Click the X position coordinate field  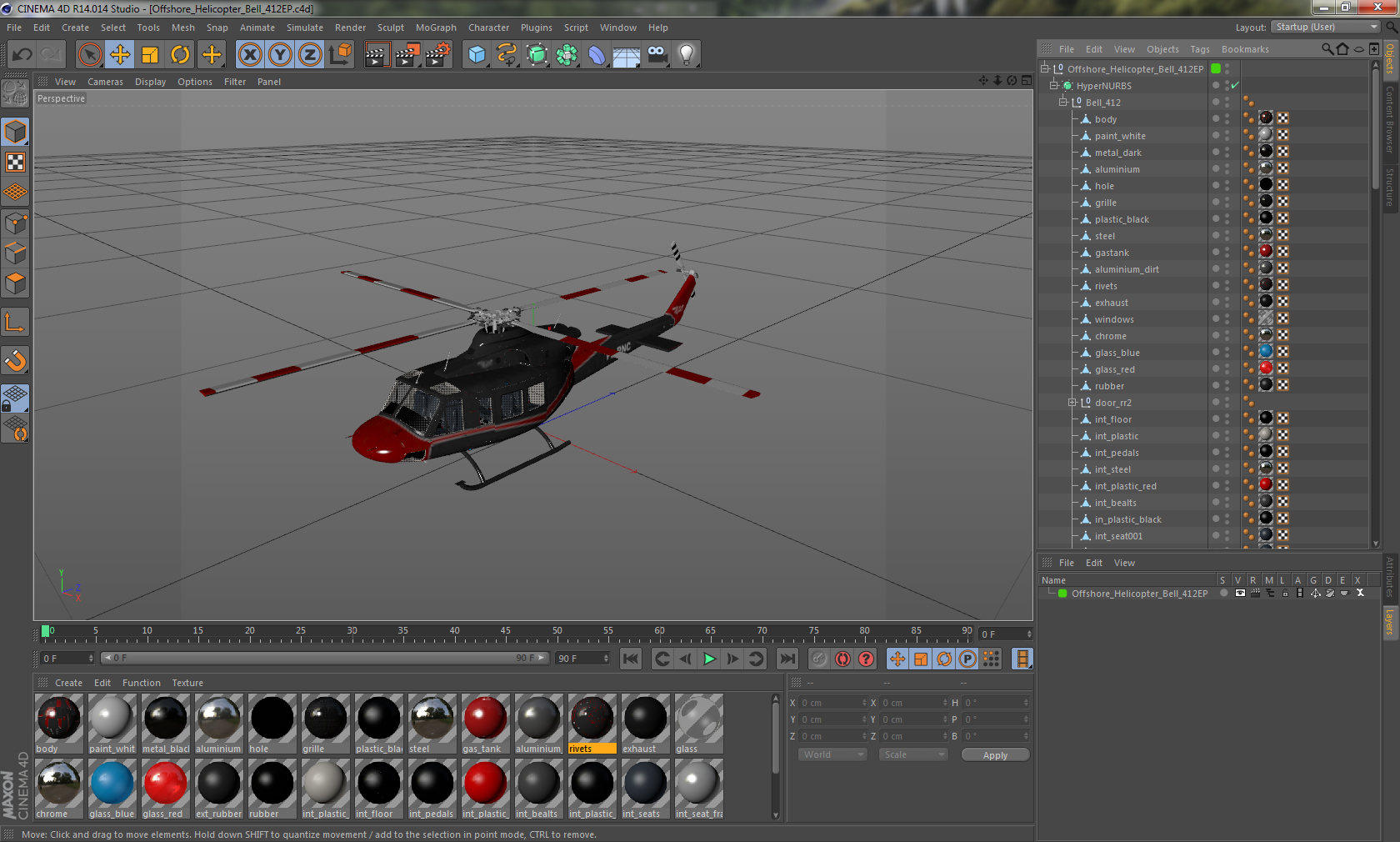tap(831, 703)
